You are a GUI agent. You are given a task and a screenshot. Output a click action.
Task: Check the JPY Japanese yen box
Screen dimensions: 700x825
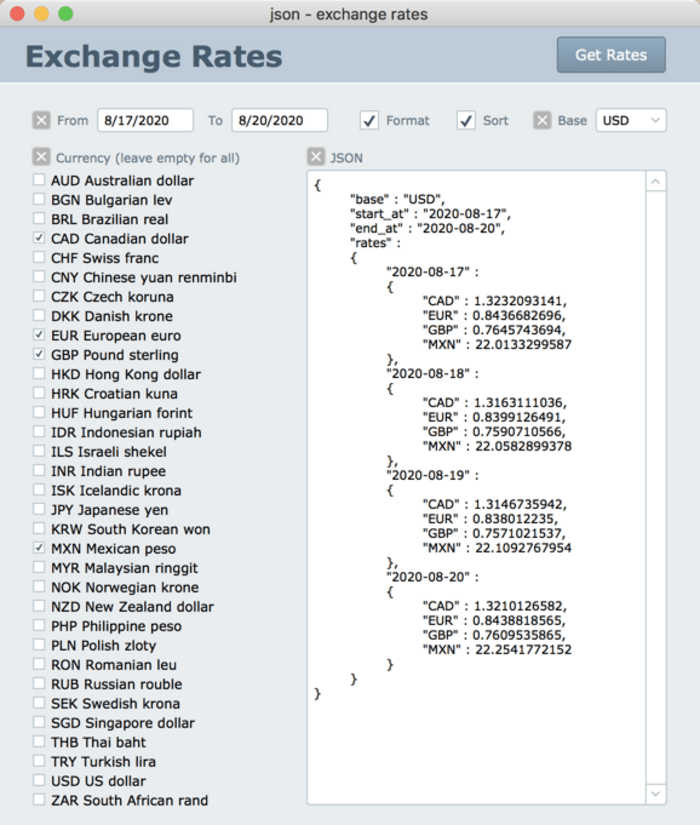(x=39, y=510)
